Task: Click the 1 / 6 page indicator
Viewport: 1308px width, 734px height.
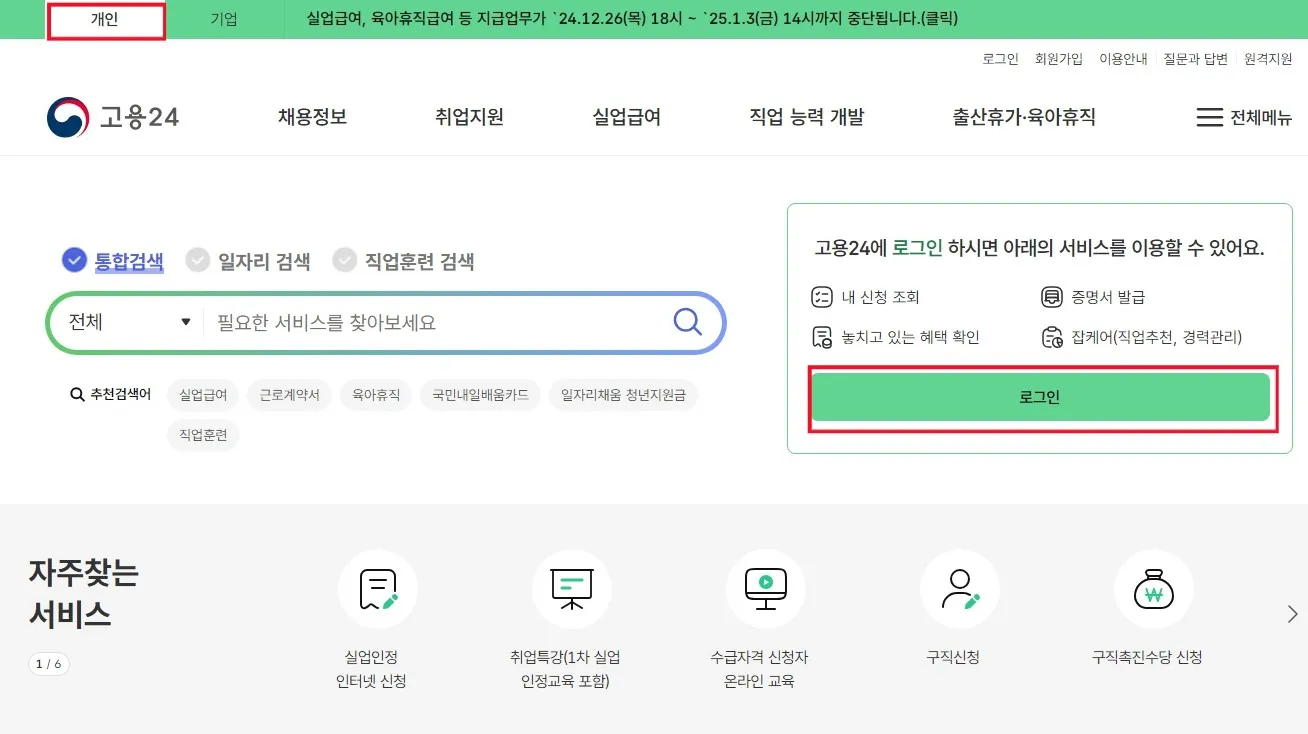Action: point(49,664)
